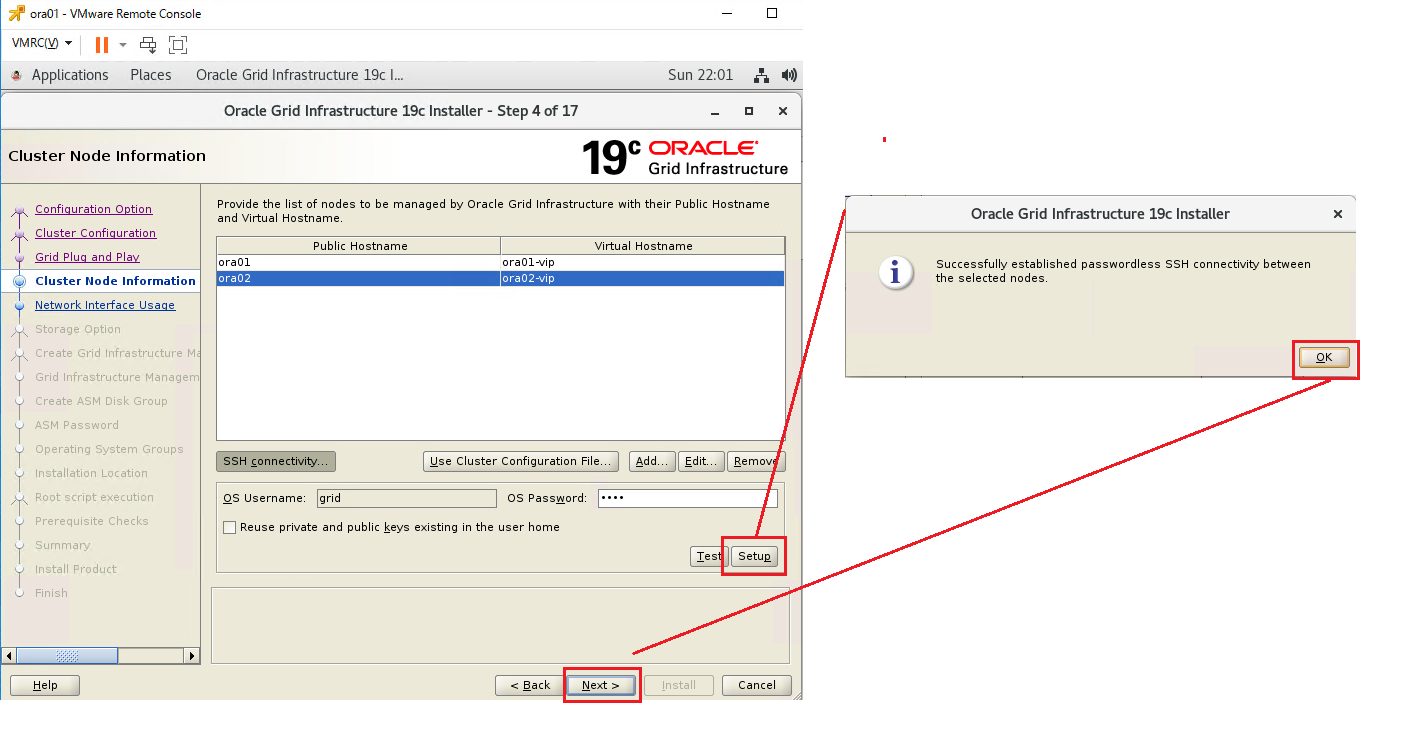
Task: Click the Install Product step
Action: point(76,569)
